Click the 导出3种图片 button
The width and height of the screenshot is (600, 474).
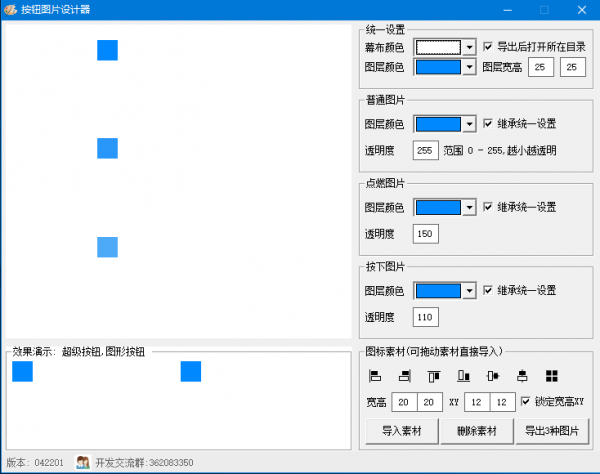point(552,431)
